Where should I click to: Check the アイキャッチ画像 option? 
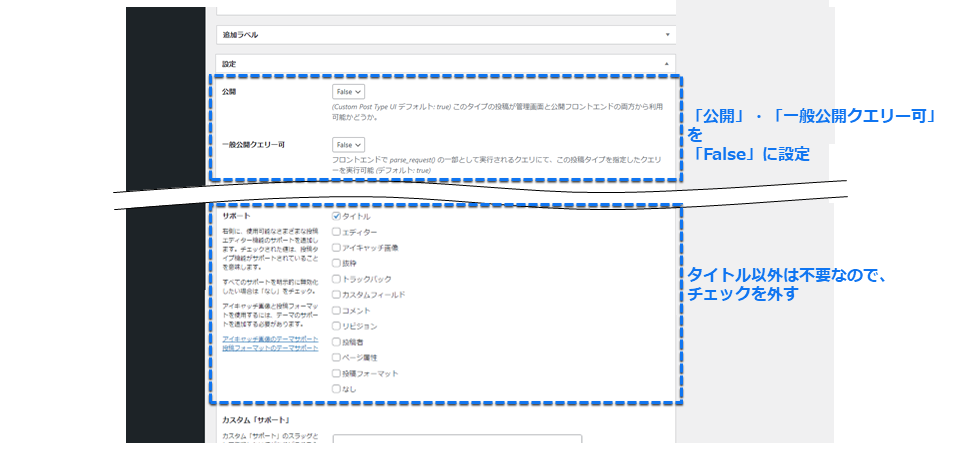click(337, 247)
